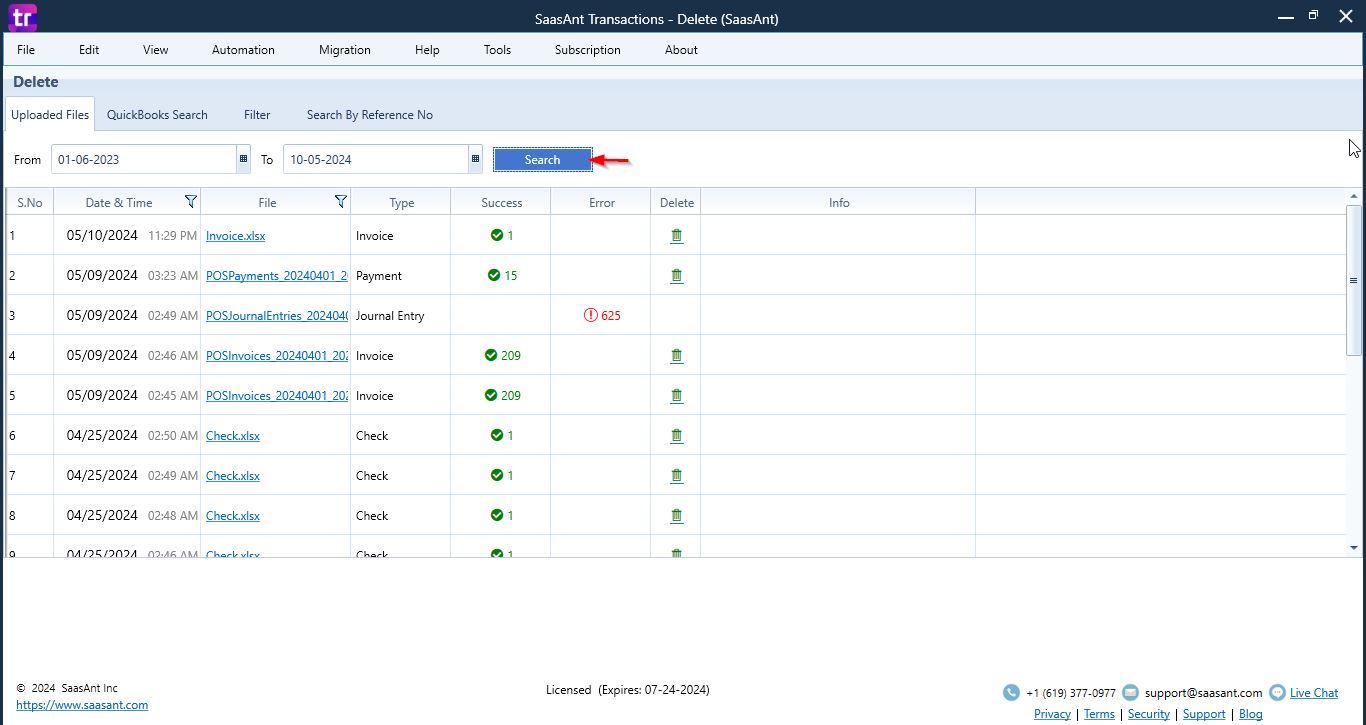Select the Journal Entry type cell
Screen dimensions: 1366x725
click(x=401, y=315)
